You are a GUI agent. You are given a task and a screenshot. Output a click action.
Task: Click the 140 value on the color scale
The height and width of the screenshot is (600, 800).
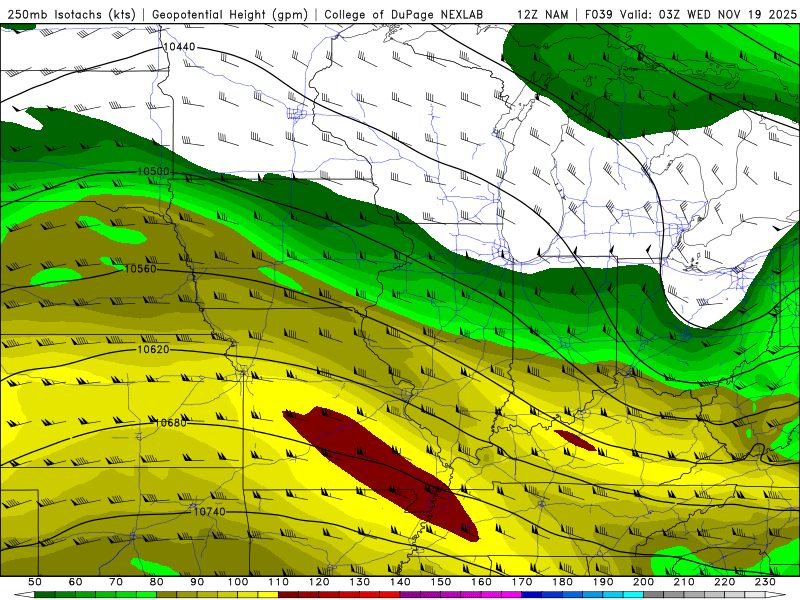coord(400,582)
